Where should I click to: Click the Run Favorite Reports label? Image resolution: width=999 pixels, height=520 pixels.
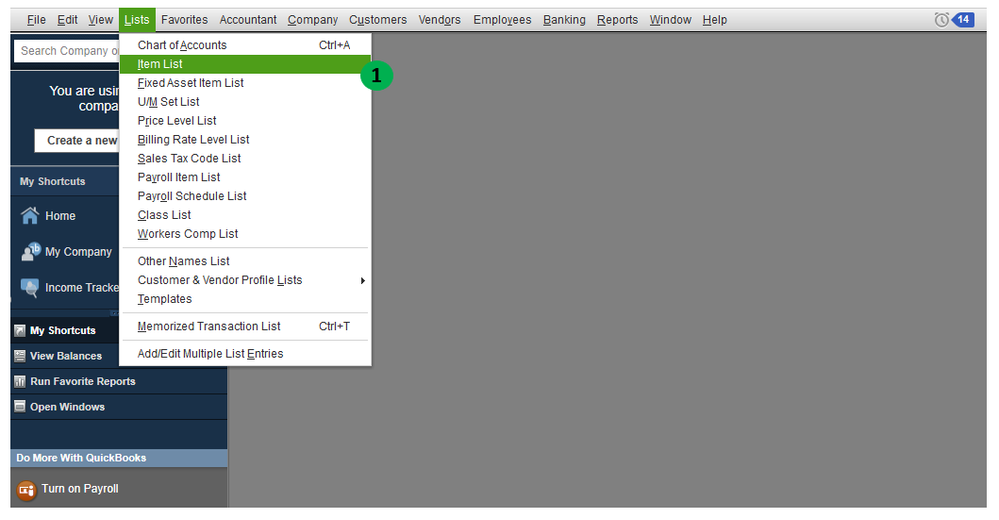tap(83, 381)
